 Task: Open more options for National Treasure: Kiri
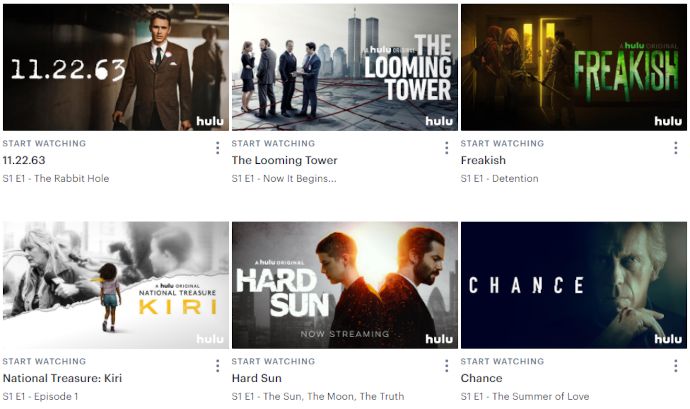[x=217, y=366]
